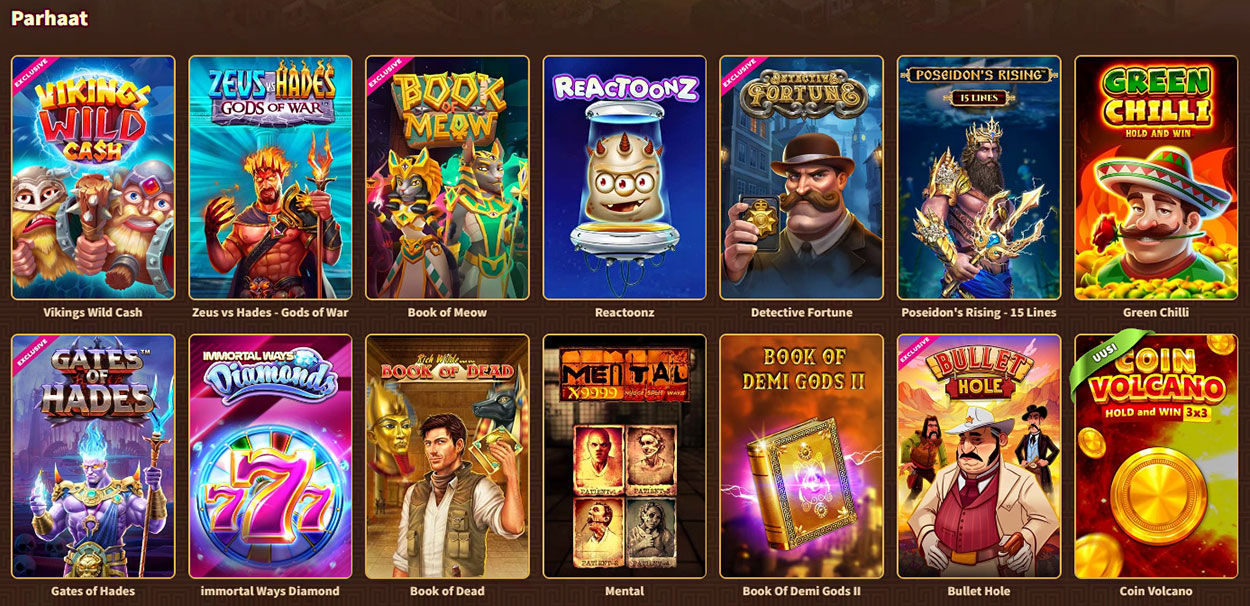Launch the Bullet Hole game image
This screenshot has height=606, width=1250.
tap(979, 456)
